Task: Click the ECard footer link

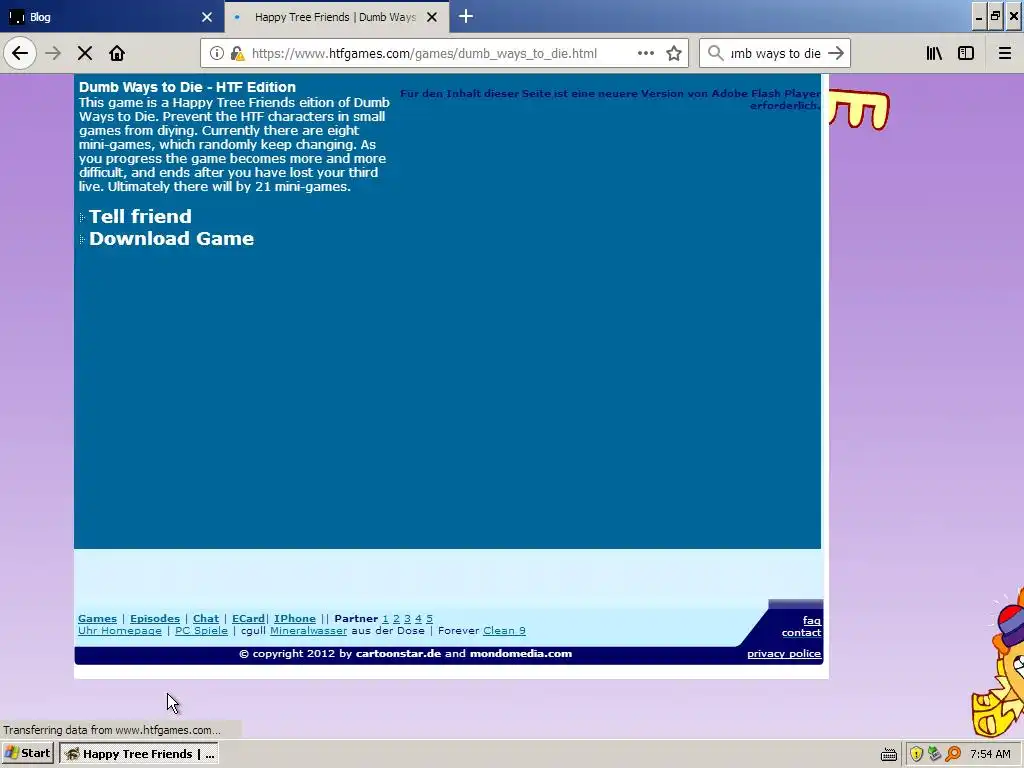Action: [x=248, y=618]
